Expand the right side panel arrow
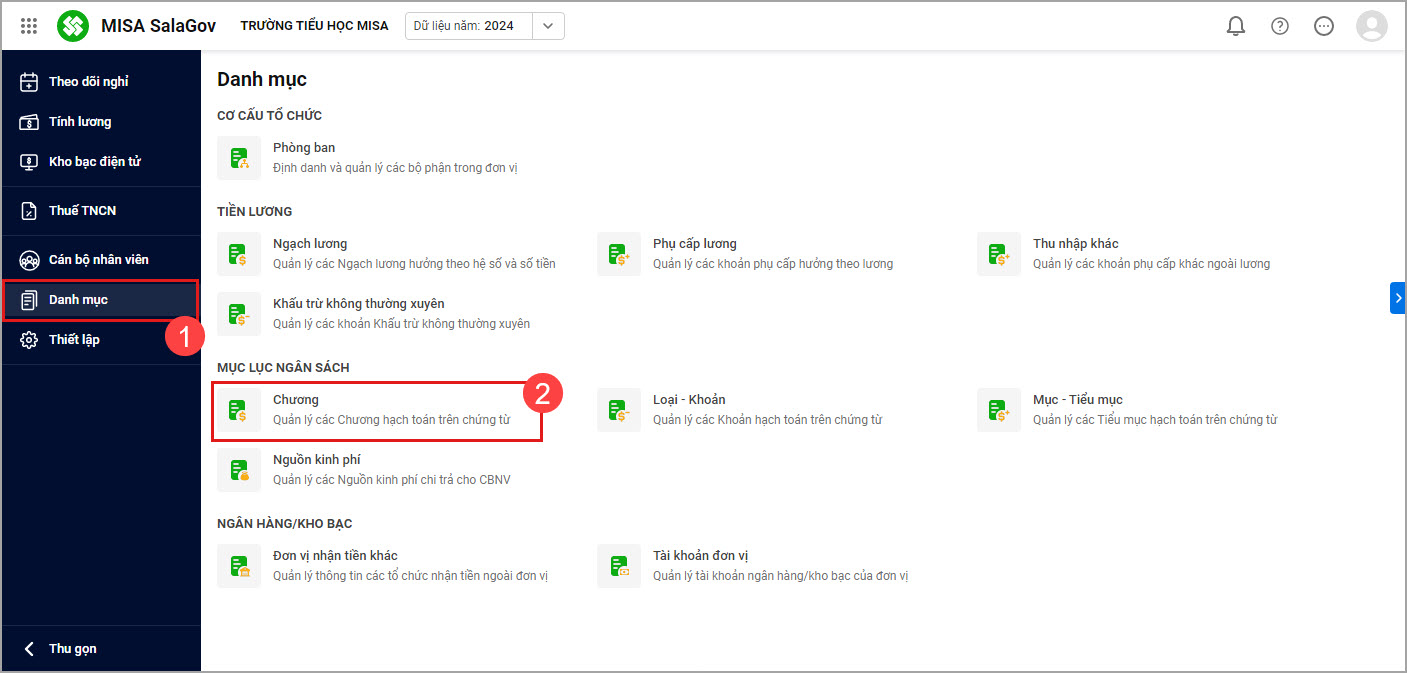Image resolution: width=1407 pixels, height=673 pixels. click(1397, 298)
